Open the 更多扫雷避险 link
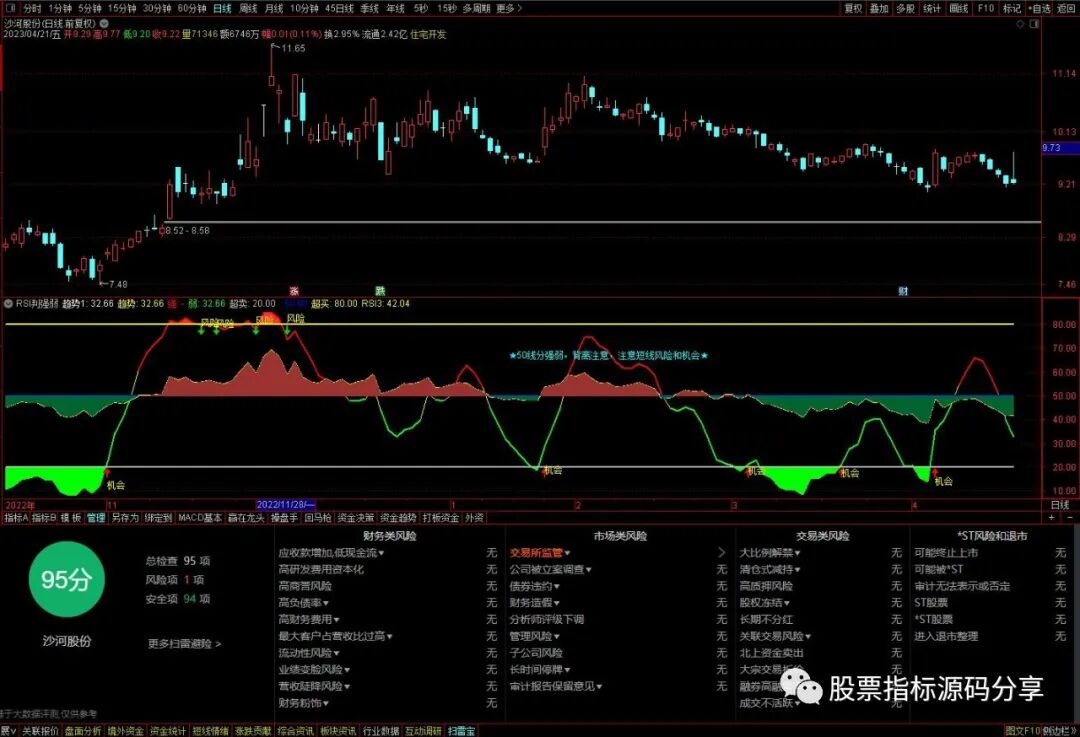 point(185,643)
